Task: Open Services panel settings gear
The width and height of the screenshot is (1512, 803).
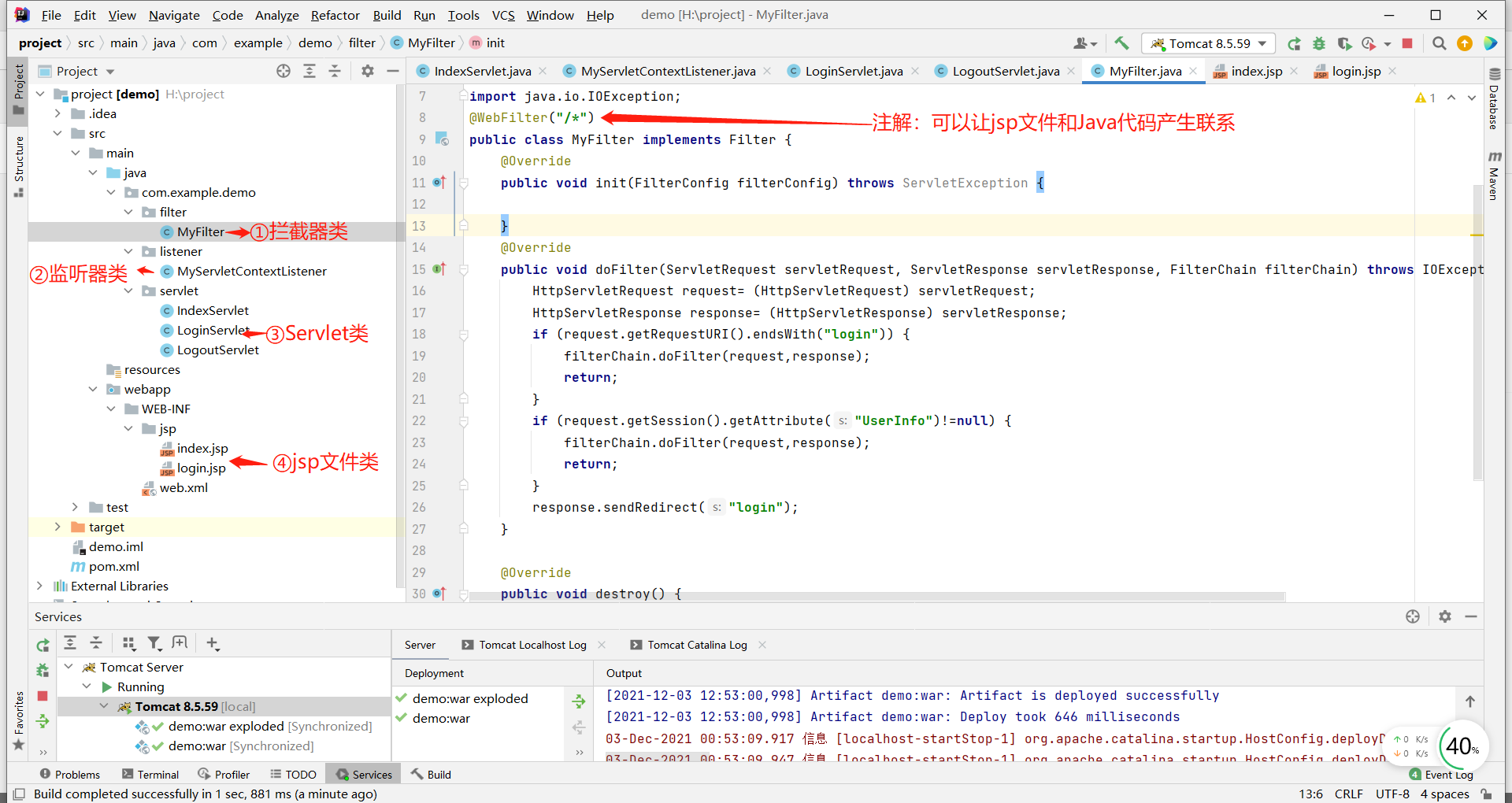Action: coord(1445,616)
